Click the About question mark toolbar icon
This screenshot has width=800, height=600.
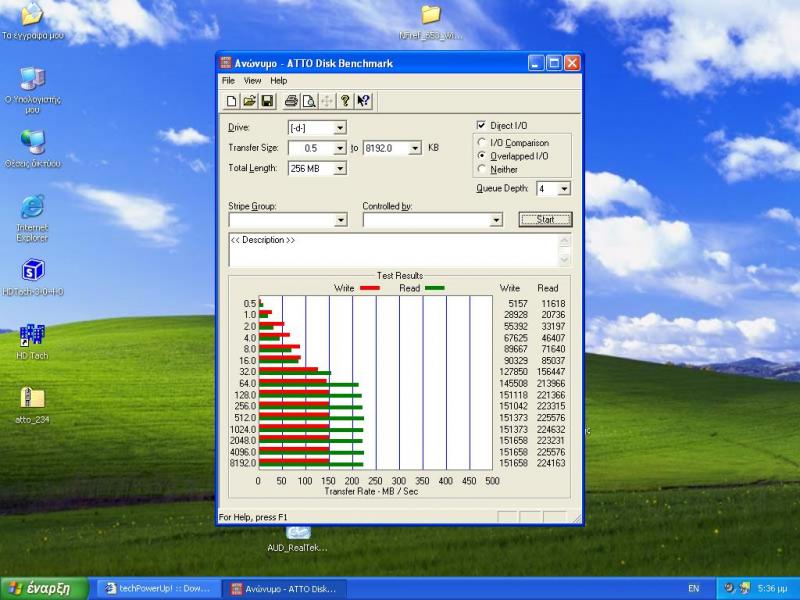(345, 101)
